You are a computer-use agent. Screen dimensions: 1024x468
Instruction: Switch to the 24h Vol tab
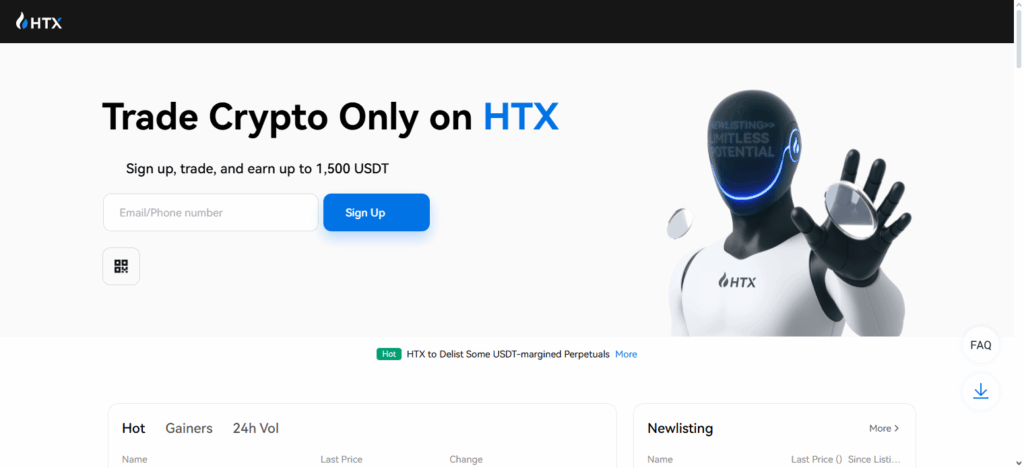[x=255, y=429]
